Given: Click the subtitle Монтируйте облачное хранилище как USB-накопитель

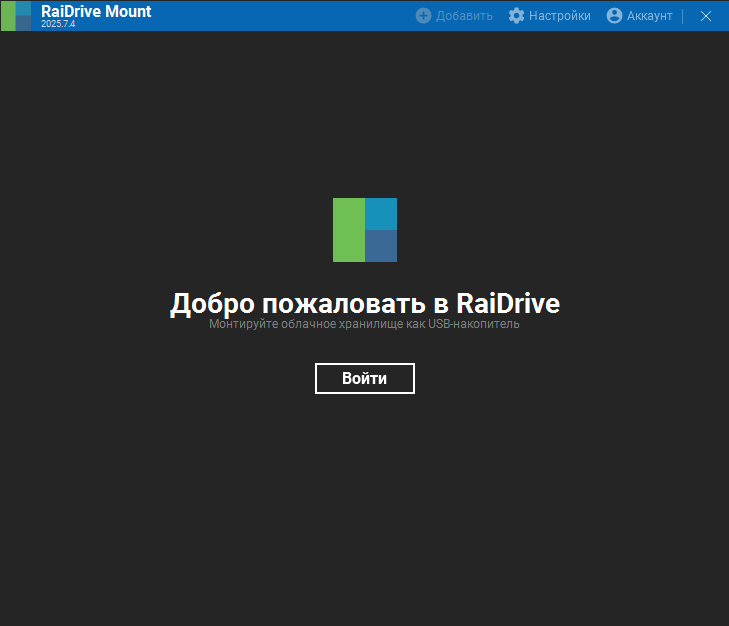Looking at the screenshot, I should tap(364, 324).
